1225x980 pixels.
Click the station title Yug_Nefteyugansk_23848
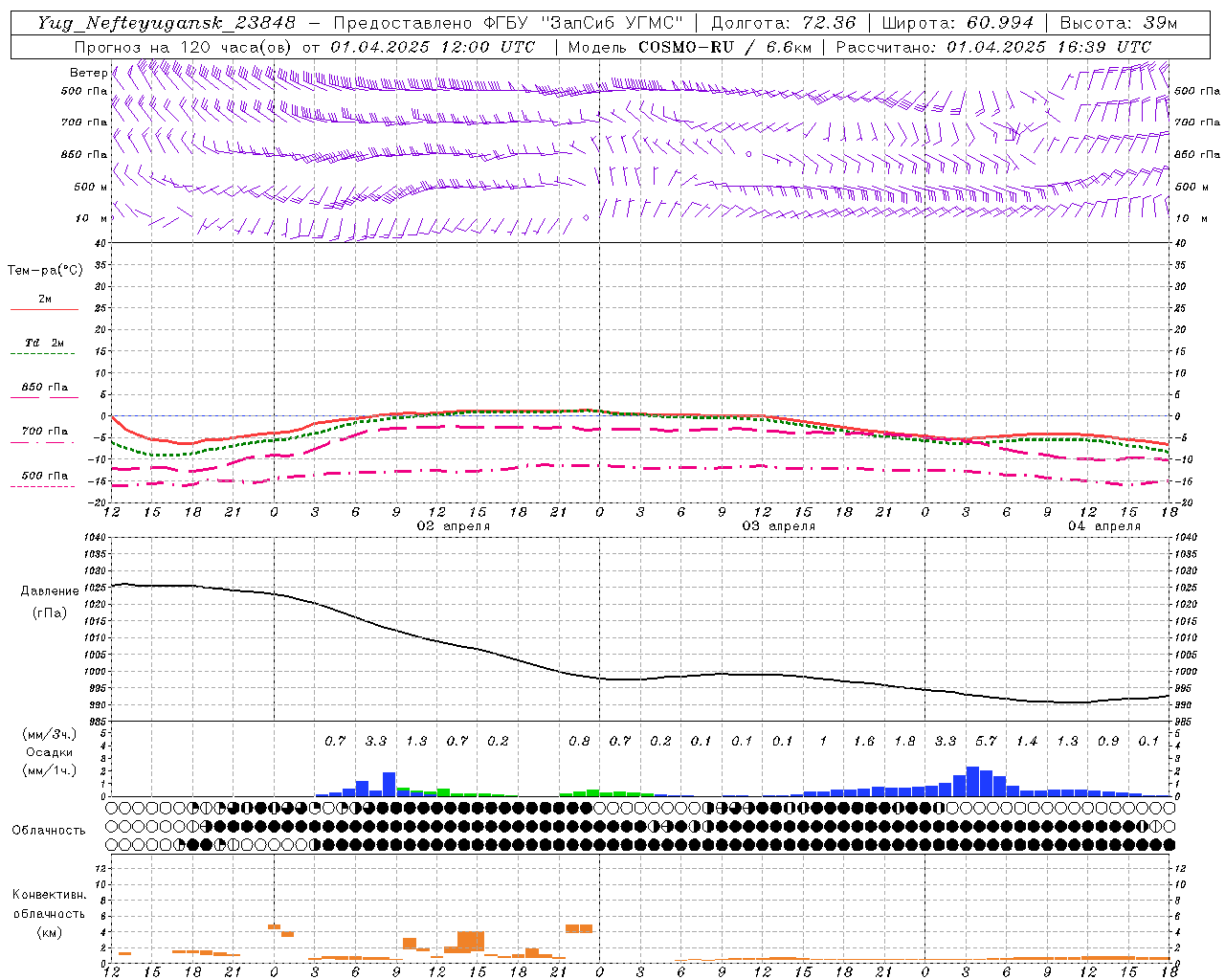click(x=167, y=23)
